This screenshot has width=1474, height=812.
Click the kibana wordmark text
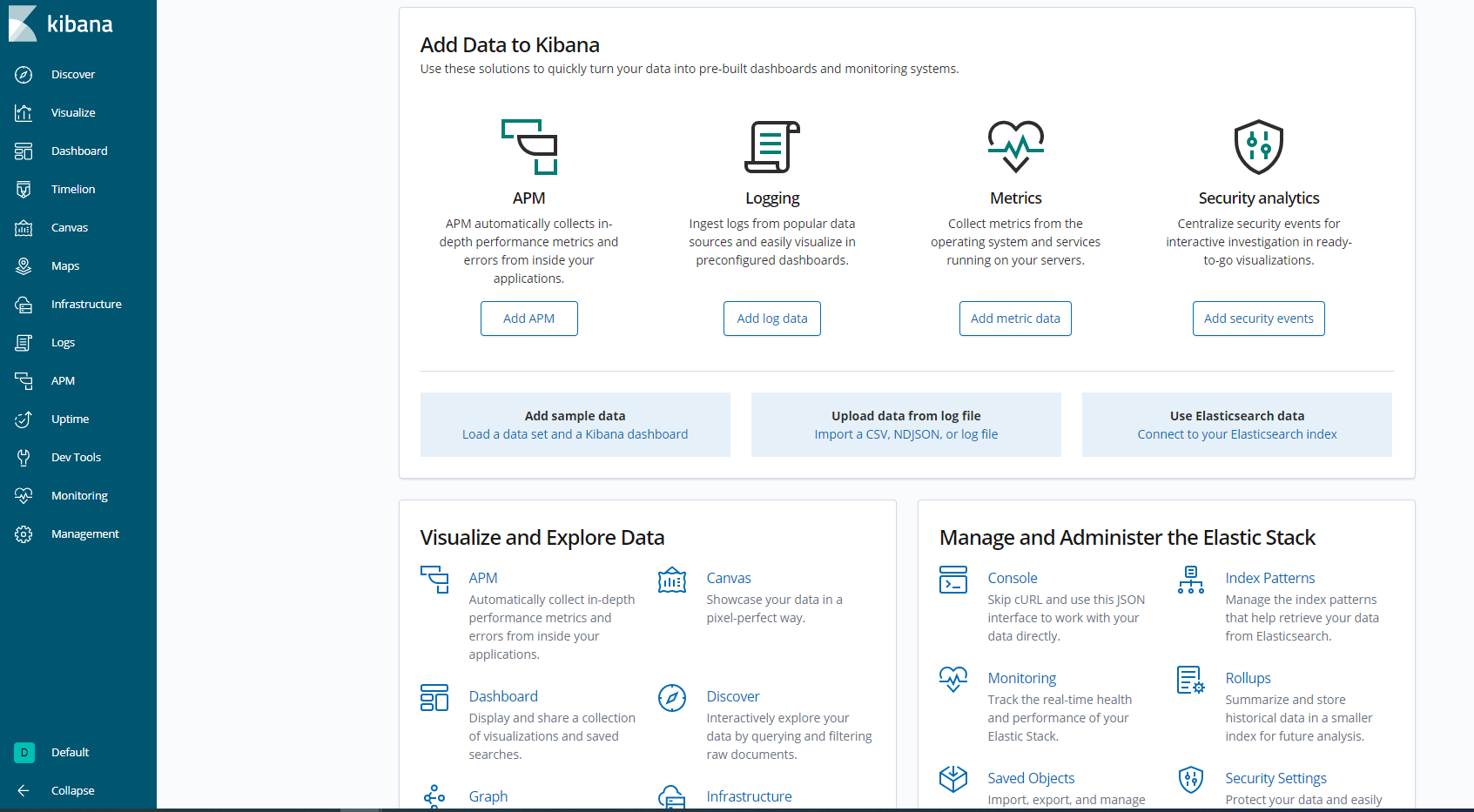point(80,24)
